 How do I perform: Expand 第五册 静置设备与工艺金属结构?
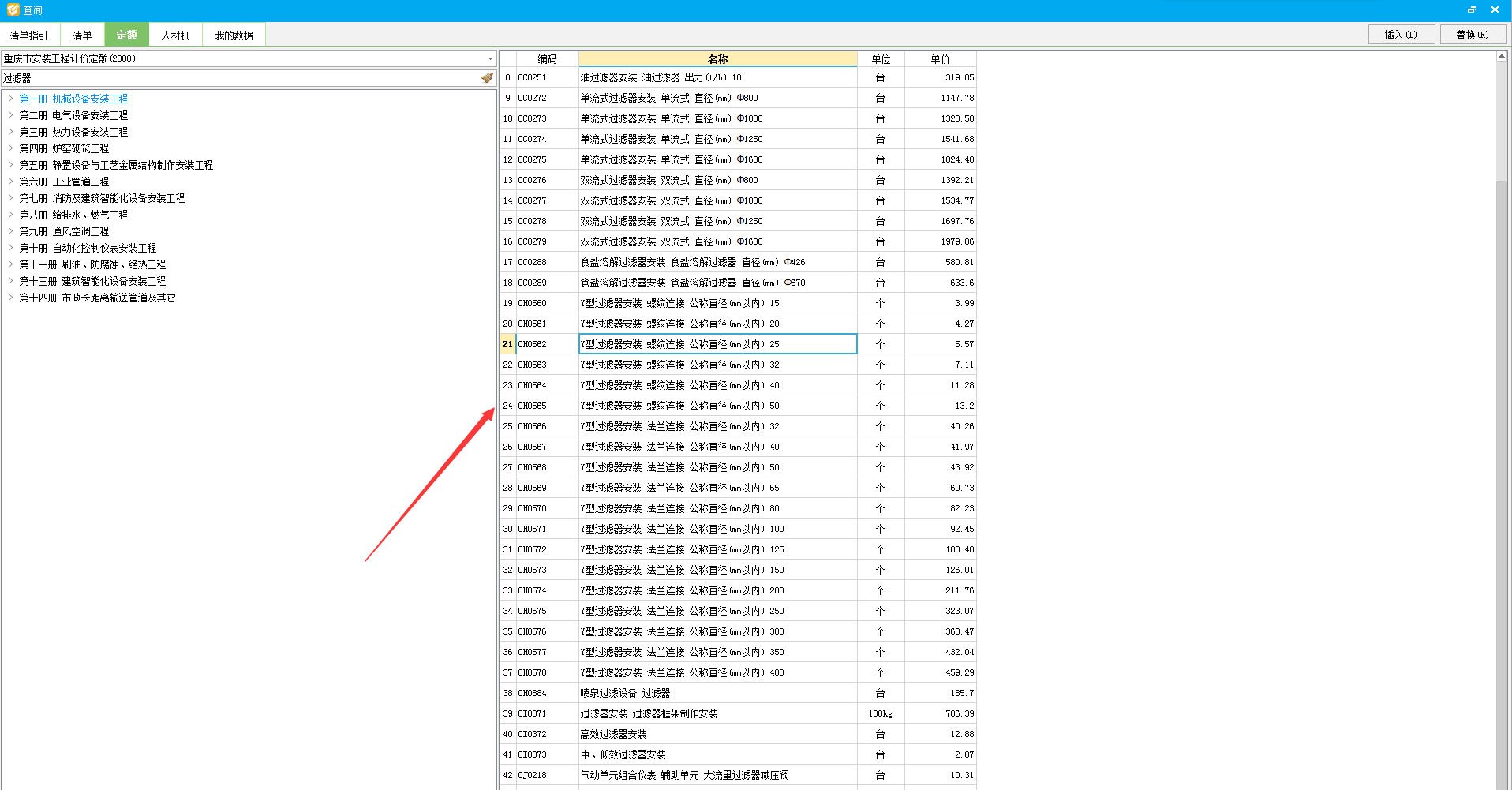click(10, 165)
